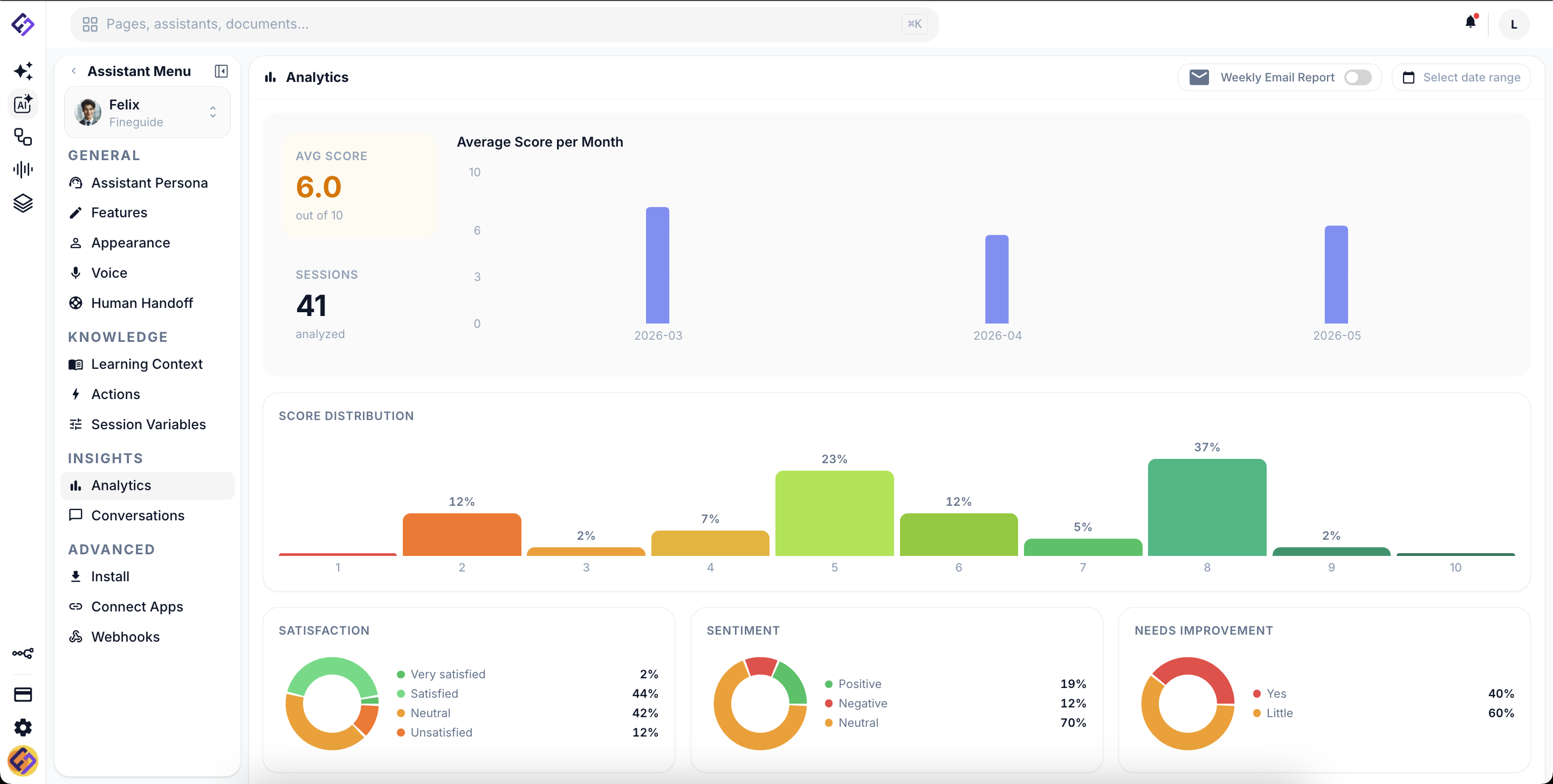Click the Satisfaction donut chart
The width and height of the screenshot is (1553, 784).
pyautogui.click(x=332, y=703)
